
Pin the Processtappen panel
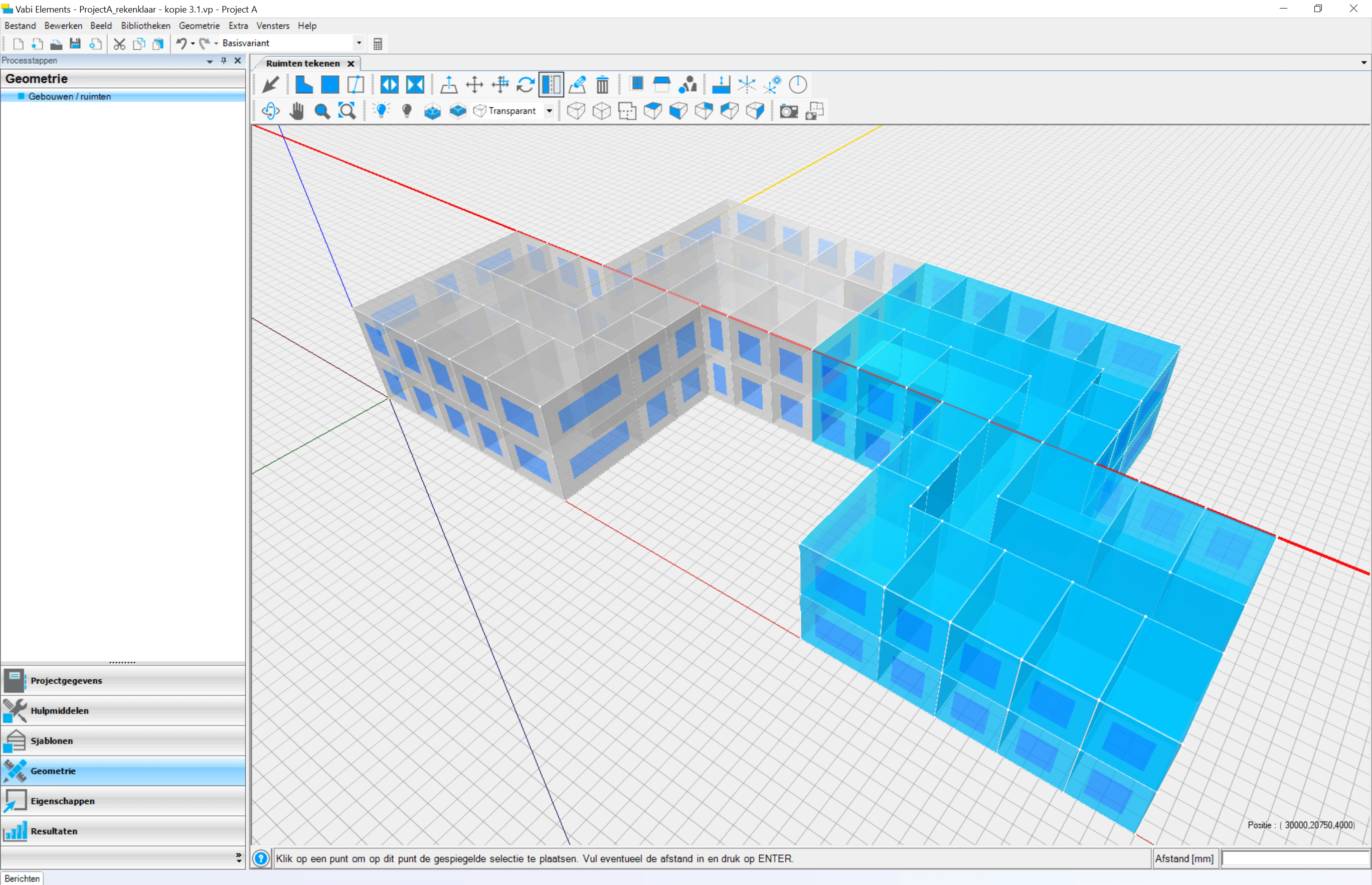pyautogui.click(x=224, y=61)
